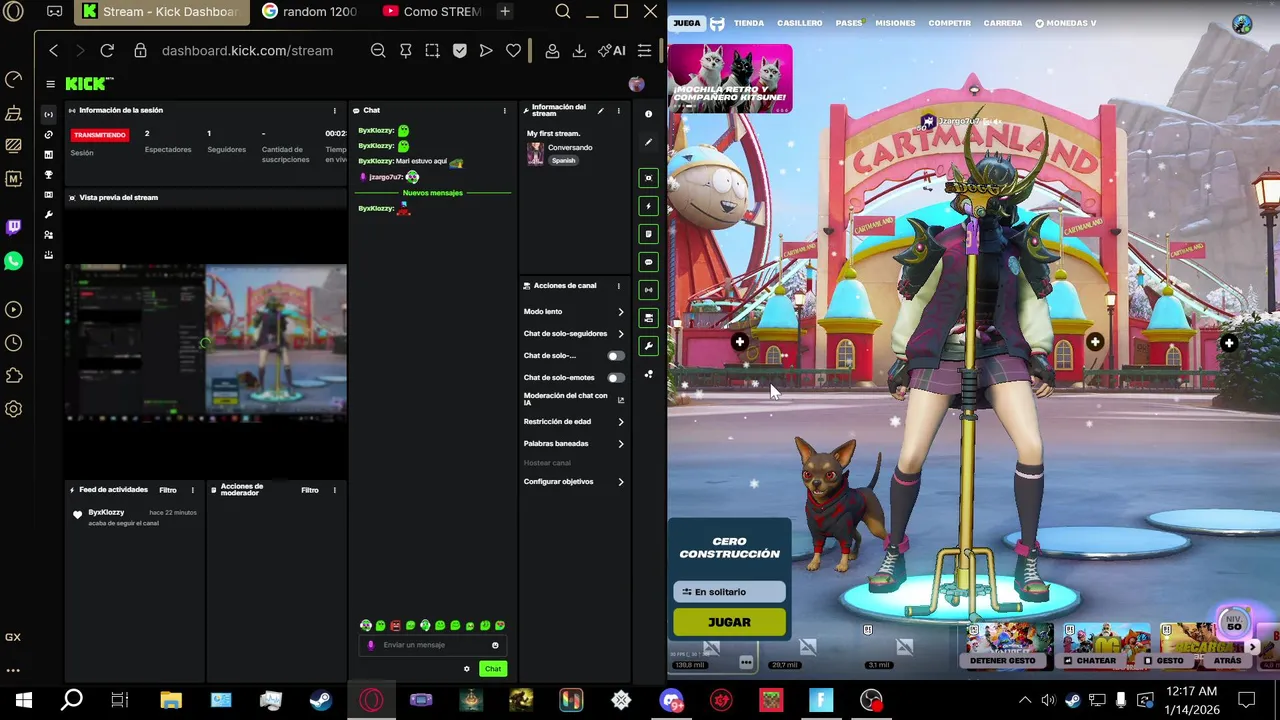Open CASILLERO tab in Fortnite
Image resolution: width=1280 pixels, height=720 pixels.
click(800, 23)
